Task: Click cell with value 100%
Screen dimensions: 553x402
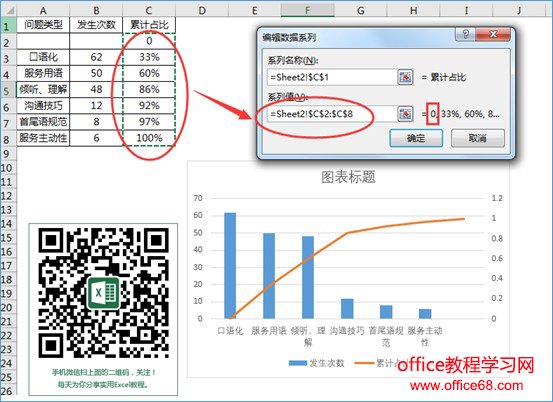Action: [149, 138]
